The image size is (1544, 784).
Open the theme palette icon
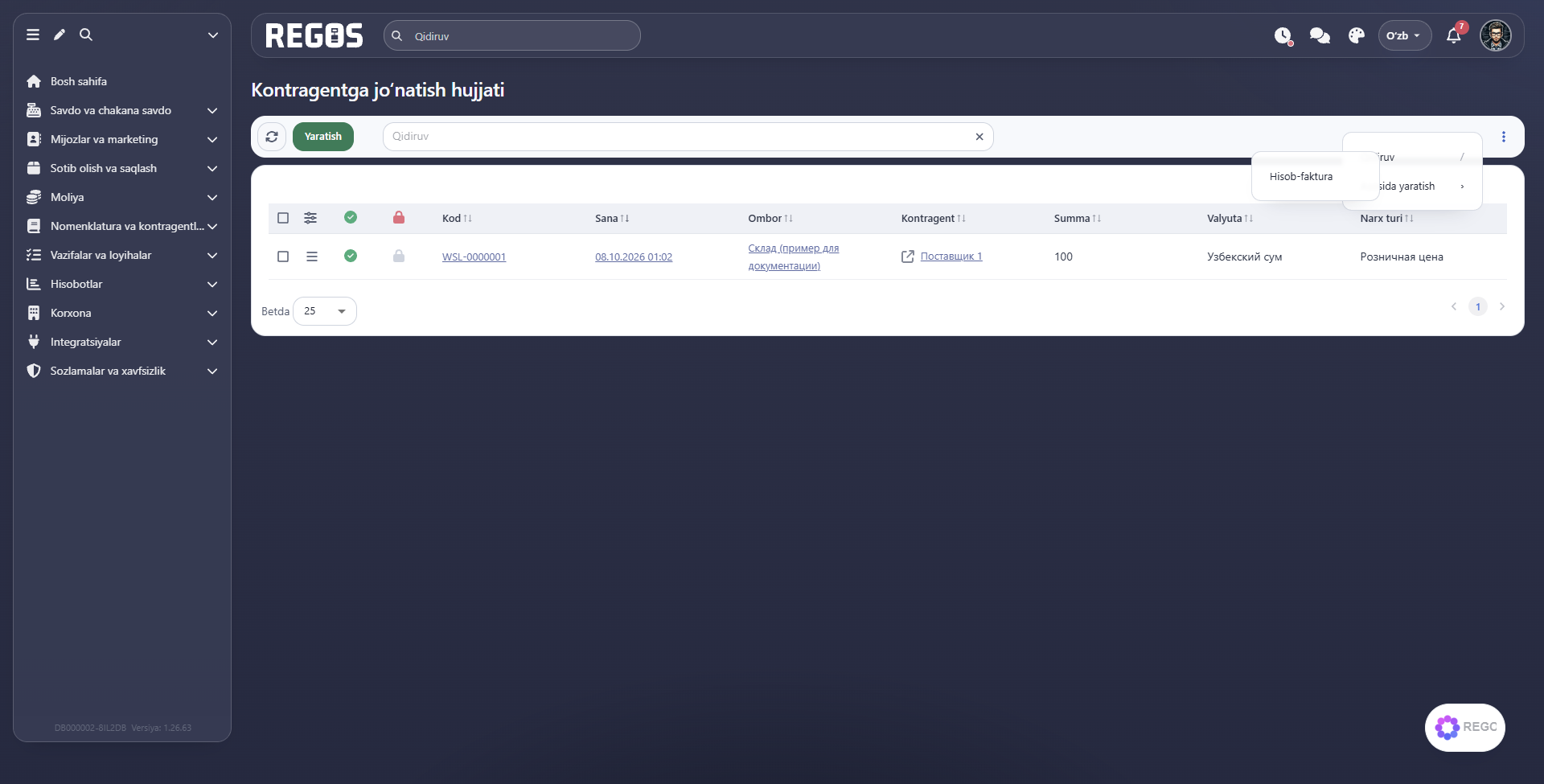[1357, 35]
